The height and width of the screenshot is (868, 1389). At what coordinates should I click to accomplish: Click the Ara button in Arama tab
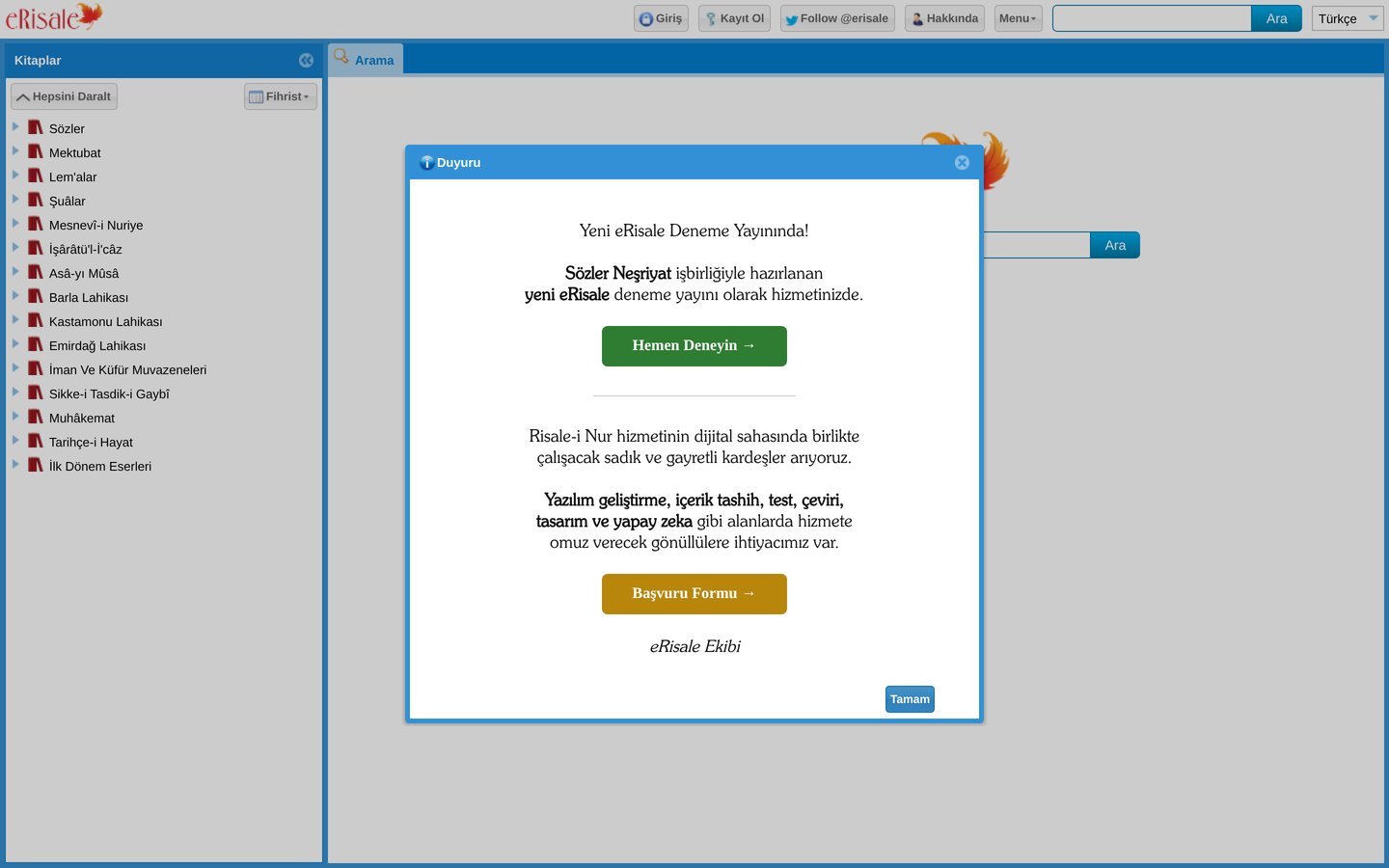[1115, 245]
